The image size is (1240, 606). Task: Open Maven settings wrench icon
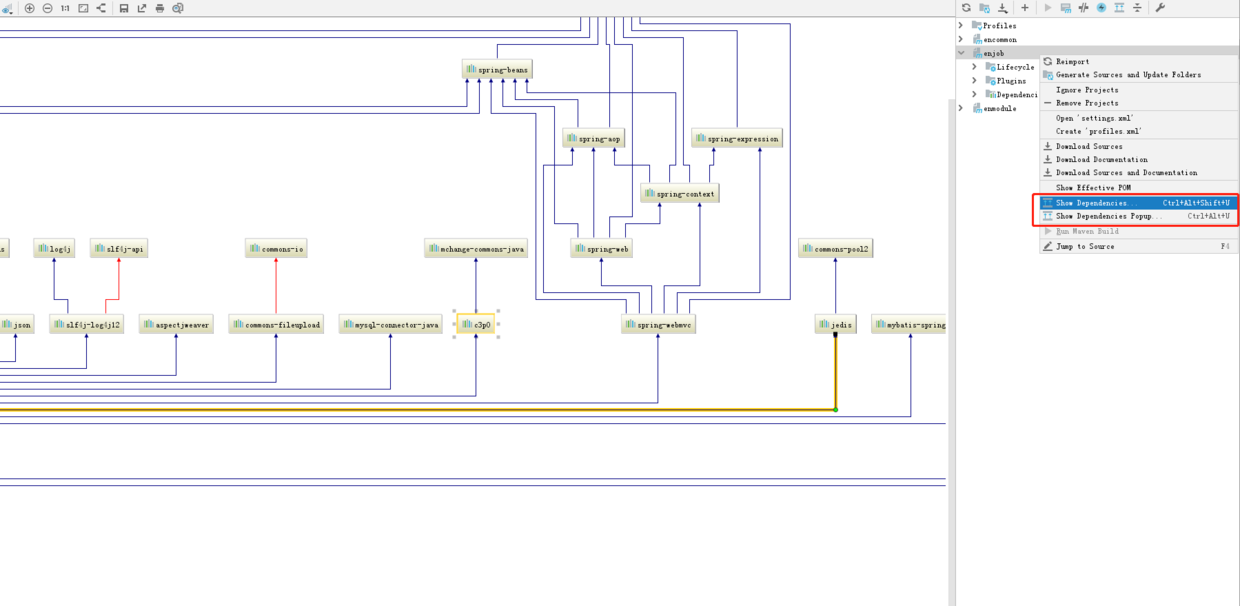click(1160, 8)
